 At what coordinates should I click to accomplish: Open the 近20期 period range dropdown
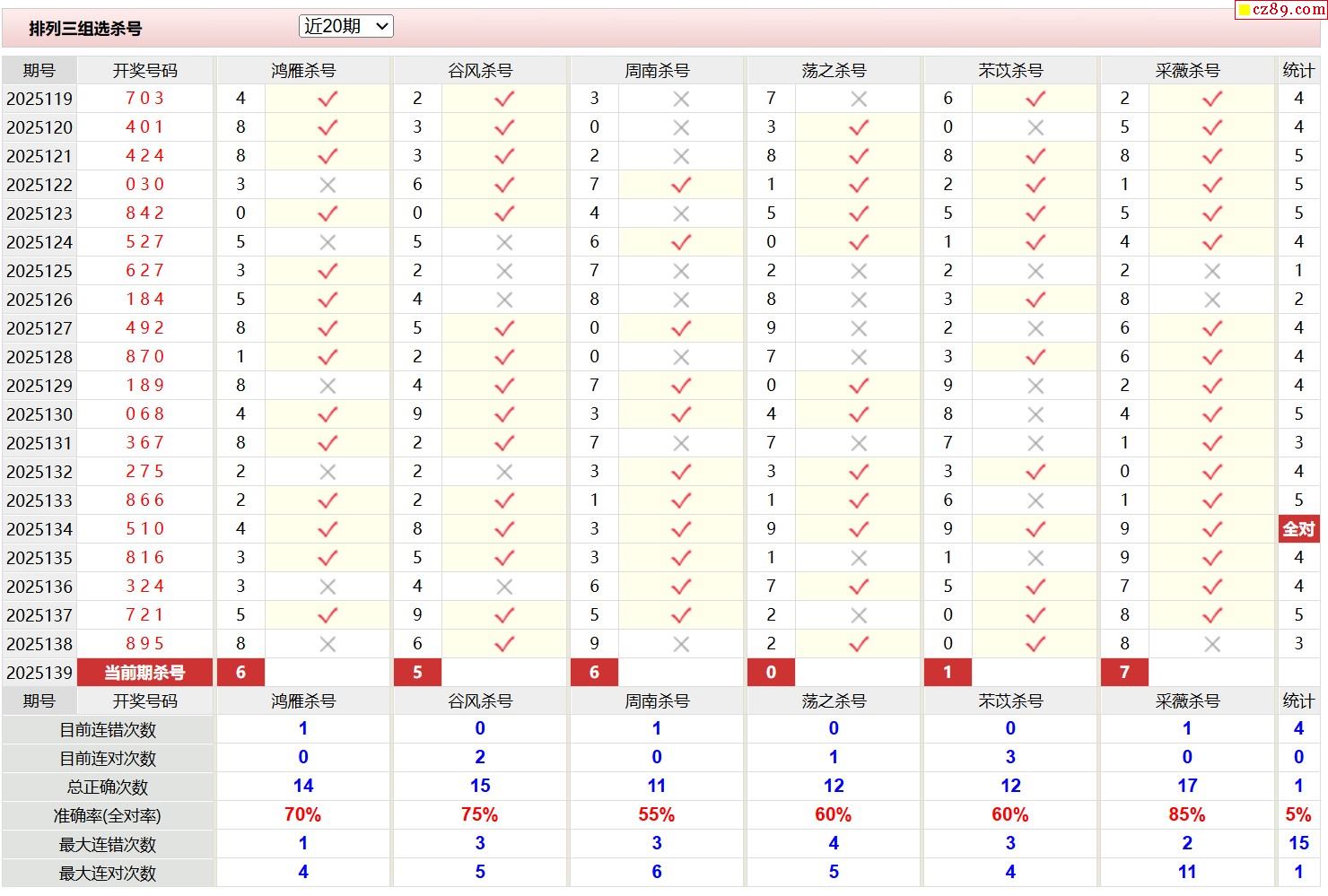tap(345, 27)
